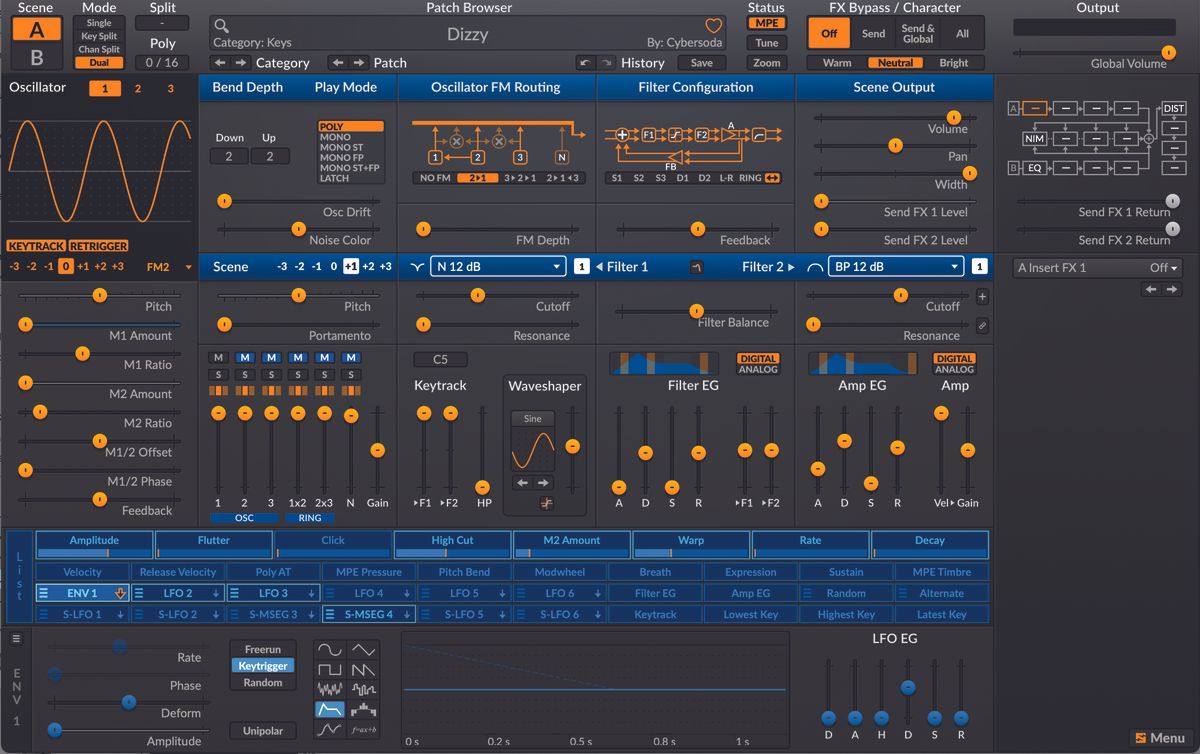Viewport: 1200px width, 754px height.
Task: Toggle KEYTRACK on the oscillator
Action: click(35, 245)
